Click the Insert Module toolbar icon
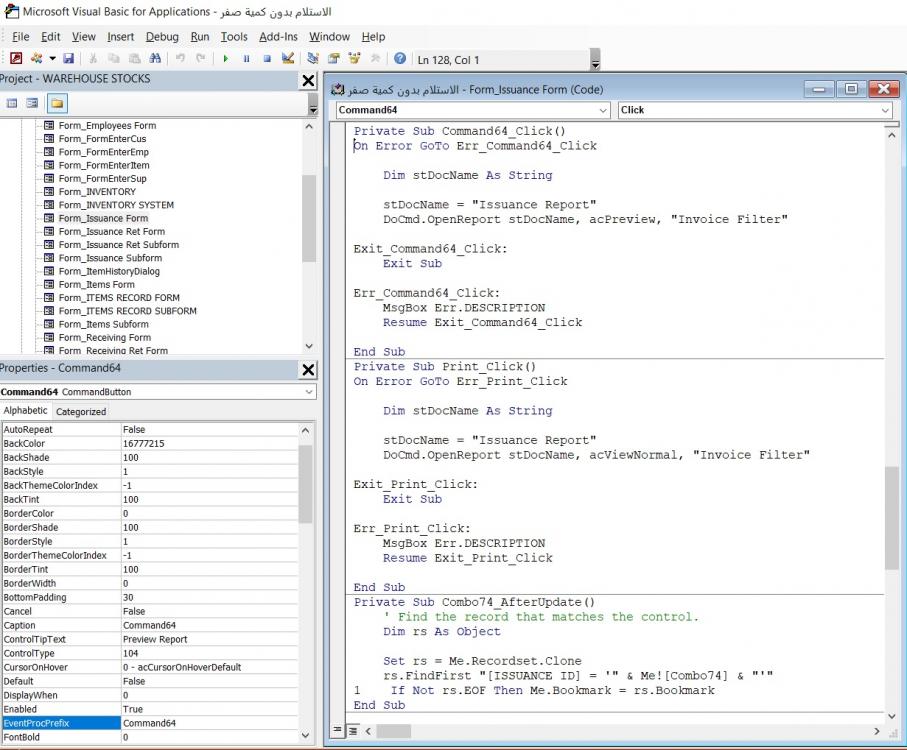This screenshot has width=907, height=750. pos(36,58)
